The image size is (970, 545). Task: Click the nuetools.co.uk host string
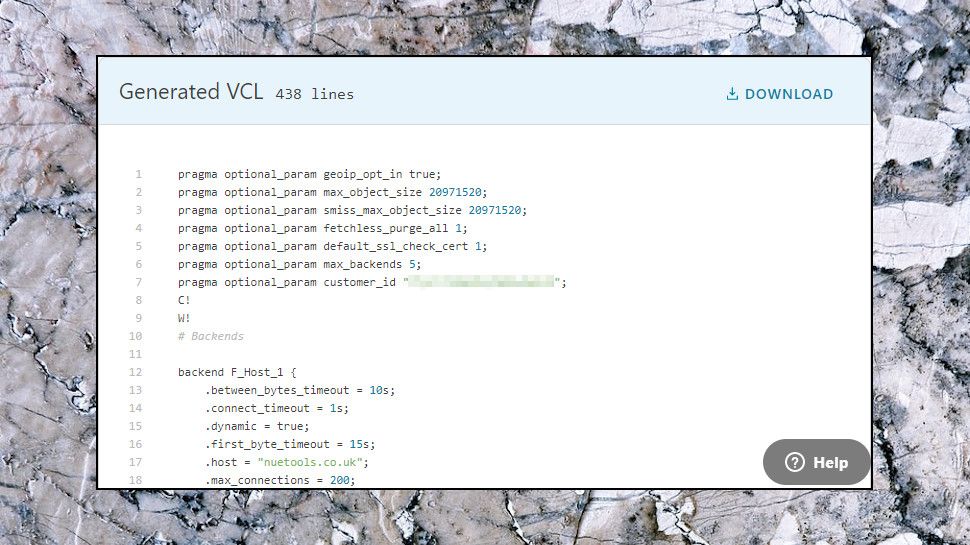pos(313,462)
